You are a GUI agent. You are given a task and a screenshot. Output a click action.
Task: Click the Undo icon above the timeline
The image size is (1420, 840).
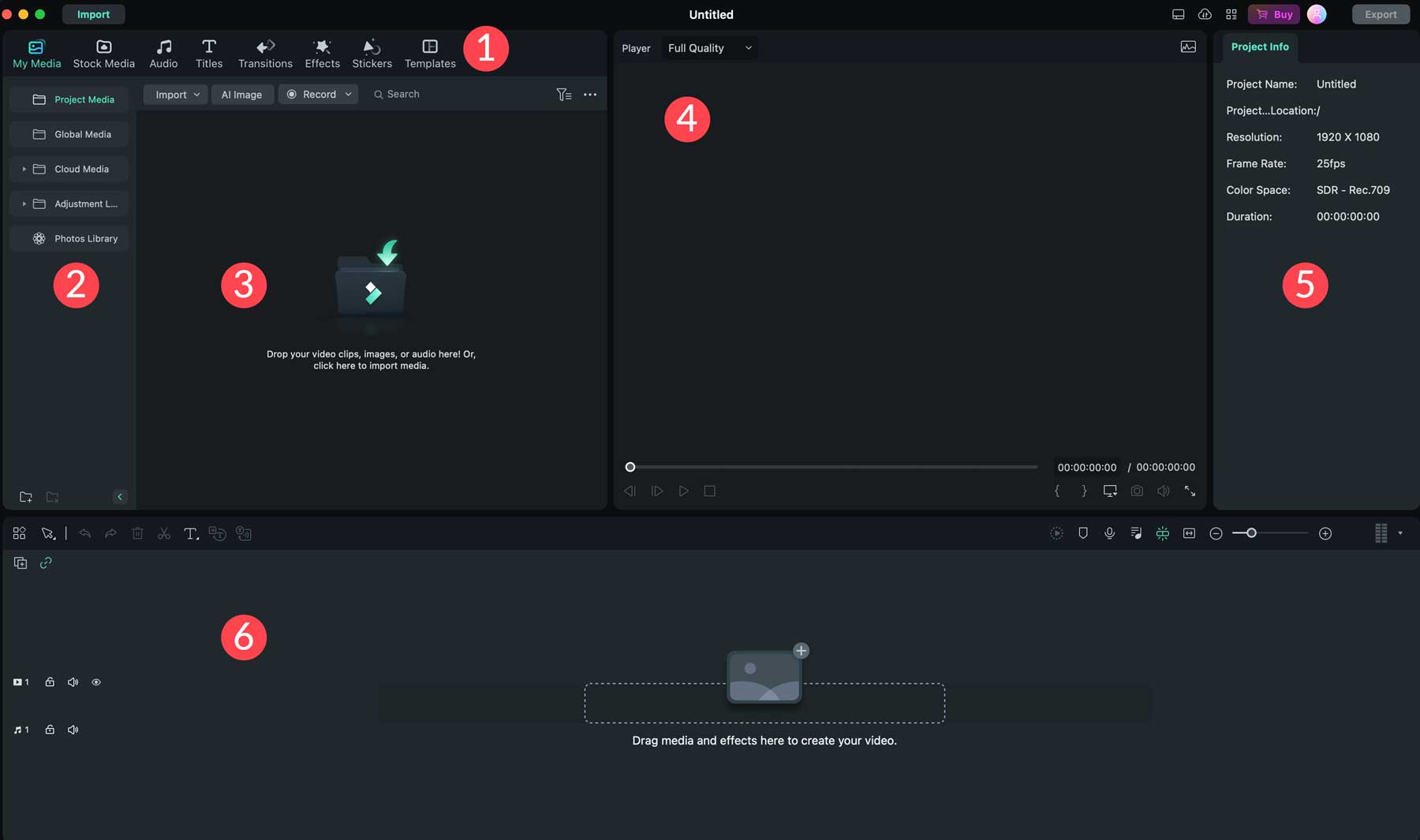tap(85, 533)
